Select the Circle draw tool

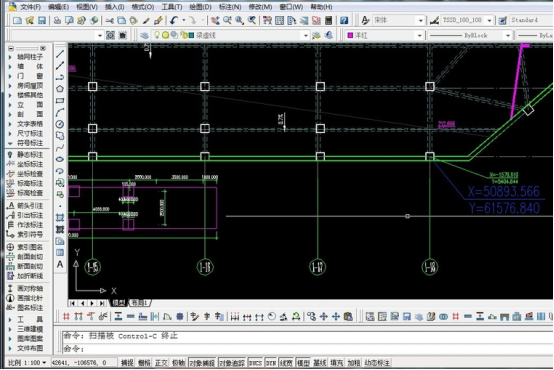point(60,124)
